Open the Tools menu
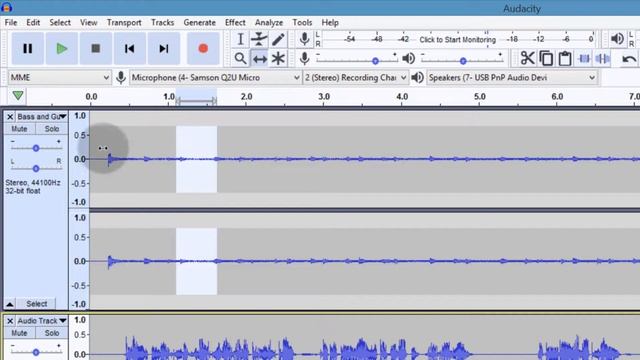This screenshot has height=360, width=640. (x=302, y=22)
